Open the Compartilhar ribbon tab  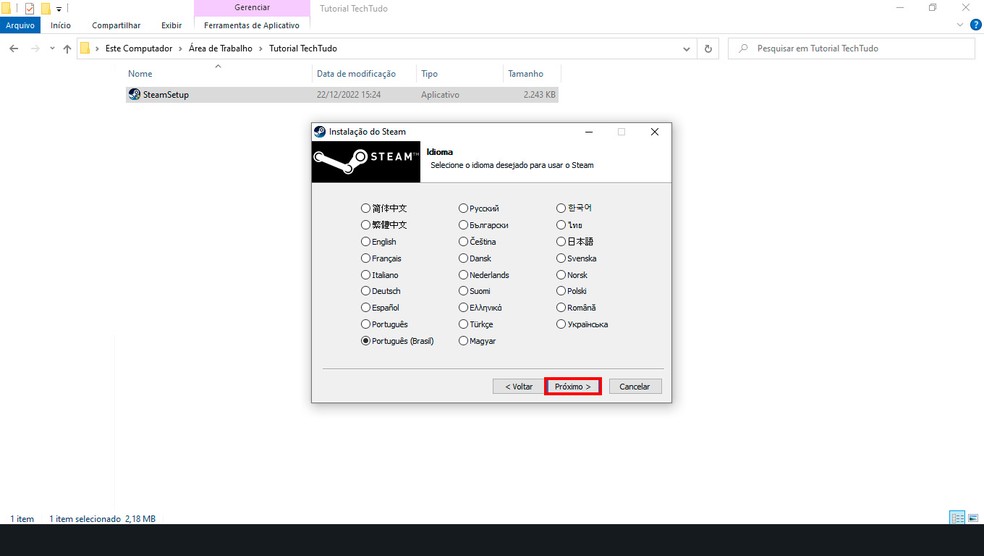coord(116,25)
